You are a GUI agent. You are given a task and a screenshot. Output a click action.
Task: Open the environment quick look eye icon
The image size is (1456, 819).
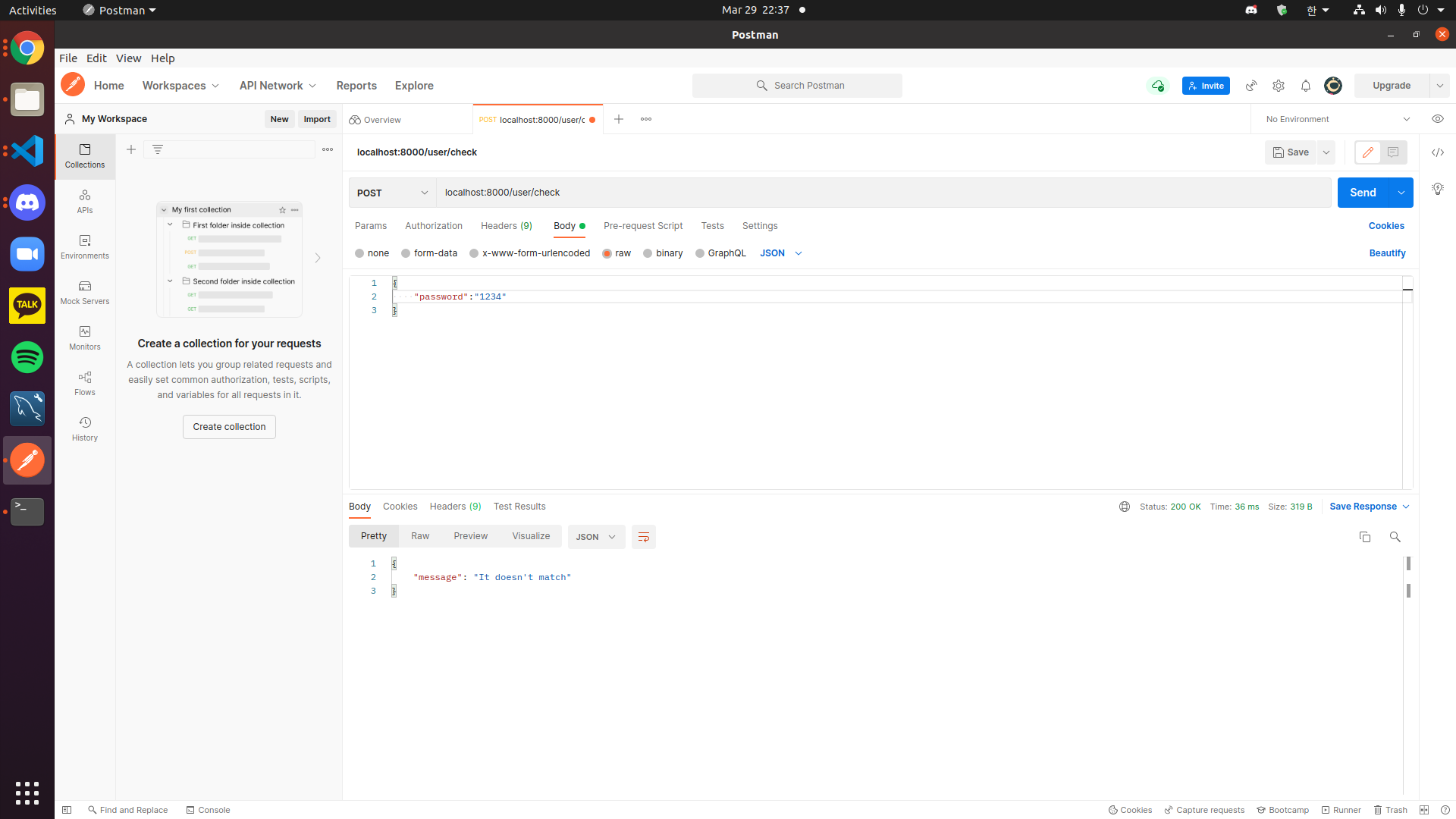1438,119
